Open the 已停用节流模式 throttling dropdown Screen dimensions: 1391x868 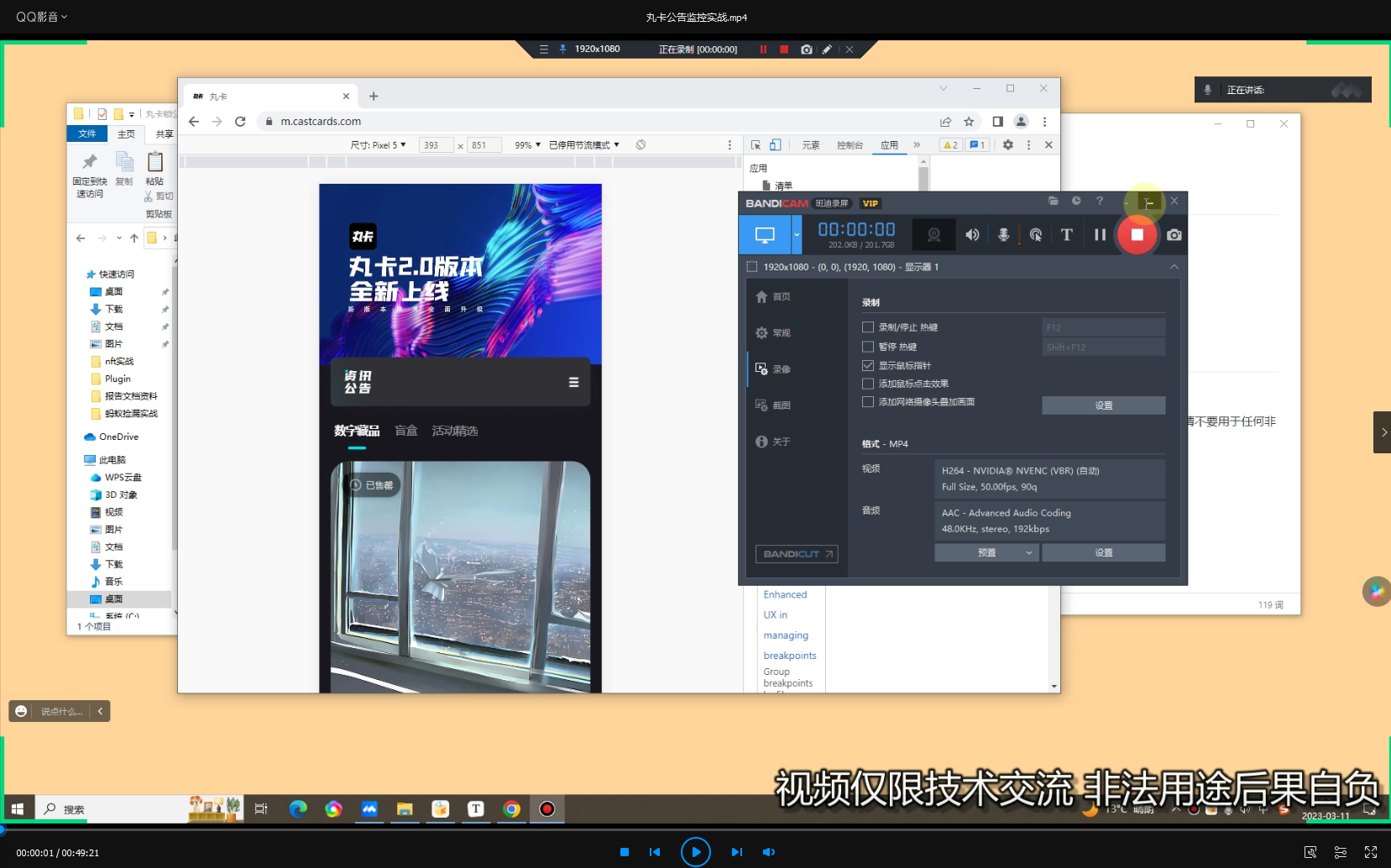[584, 145]
